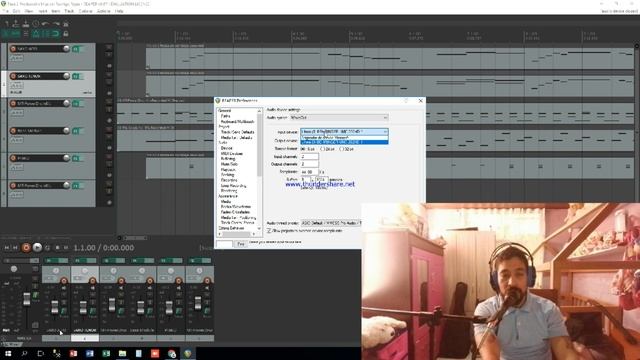Open the FX button on the first track
The height and width of the screenshot is (360, 640).
(76, 49)
